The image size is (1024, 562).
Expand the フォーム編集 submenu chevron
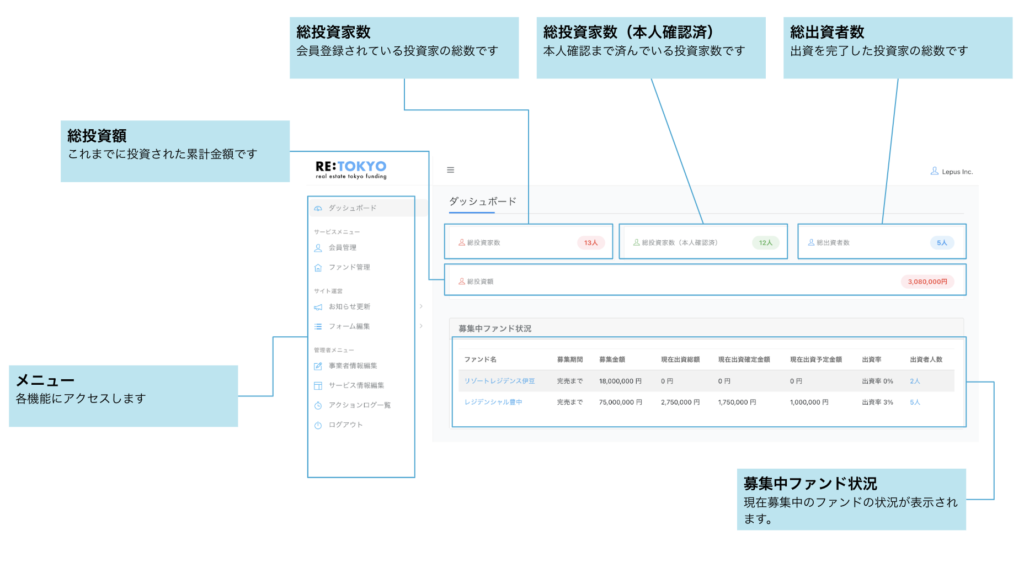click(421, 326)
